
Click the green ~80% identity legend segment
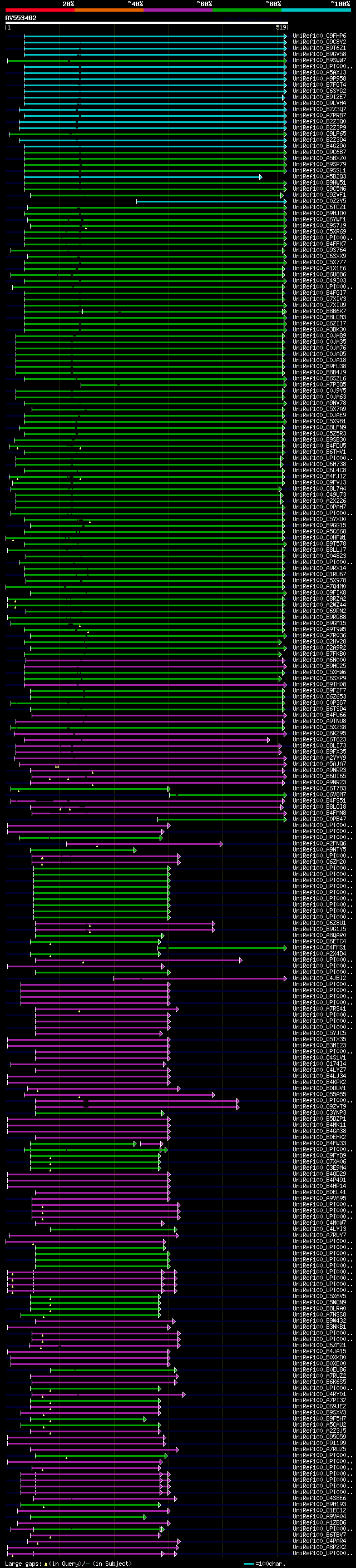(247, 10)
